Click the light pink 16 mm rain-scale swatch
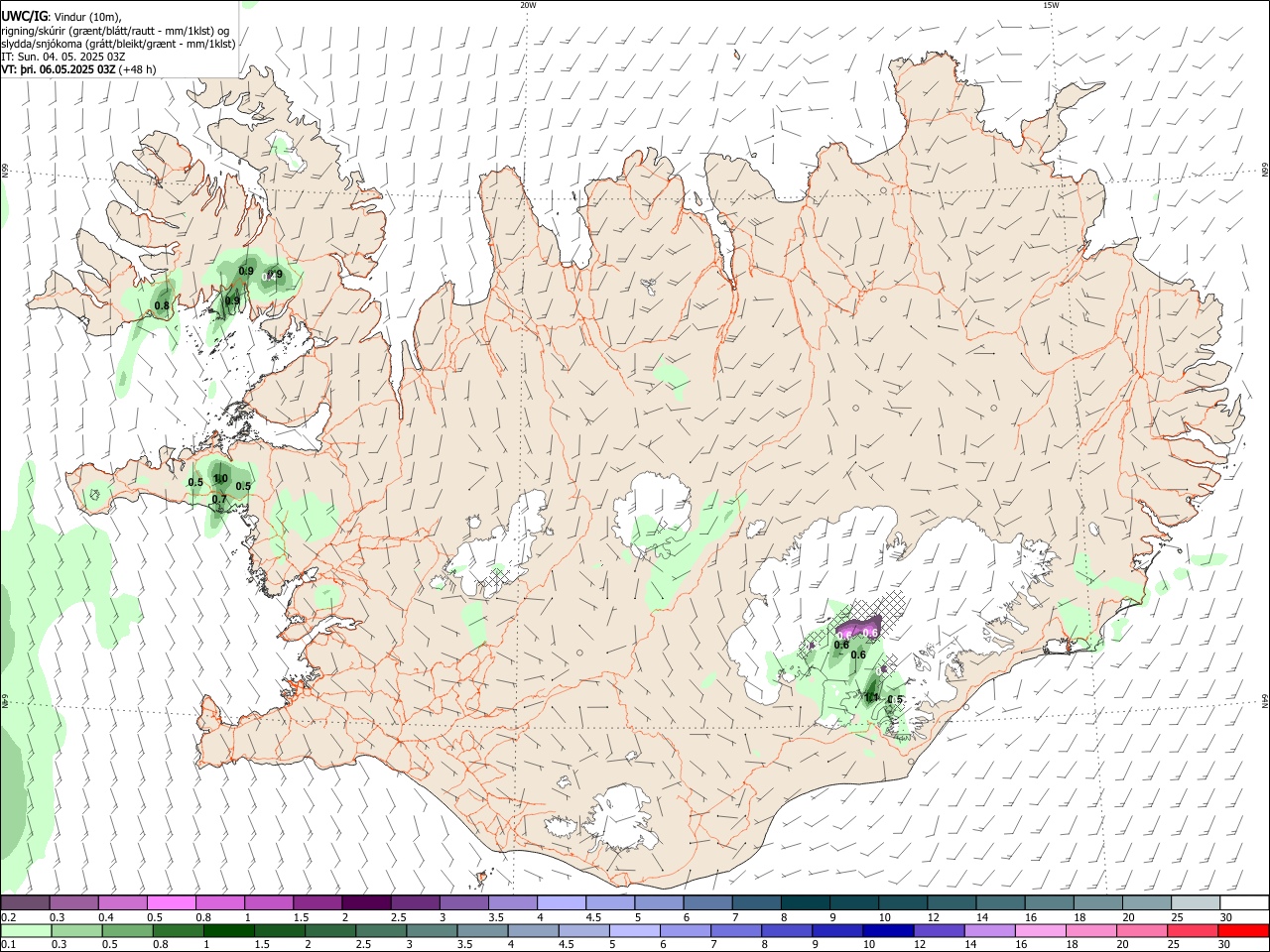Viewport: 1270px width, 952px height. click(x=1041, y=930)
